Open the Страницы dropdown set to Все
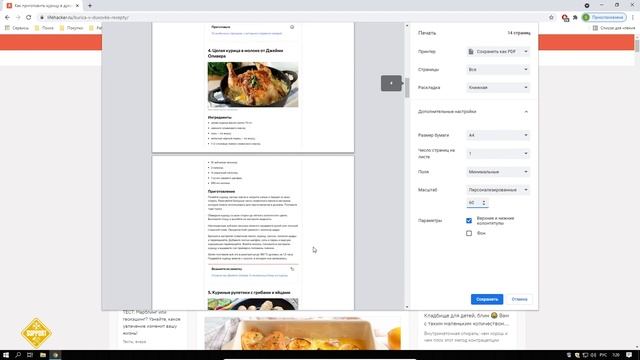This screenshot has height=360, width=640. pos(498,70)
